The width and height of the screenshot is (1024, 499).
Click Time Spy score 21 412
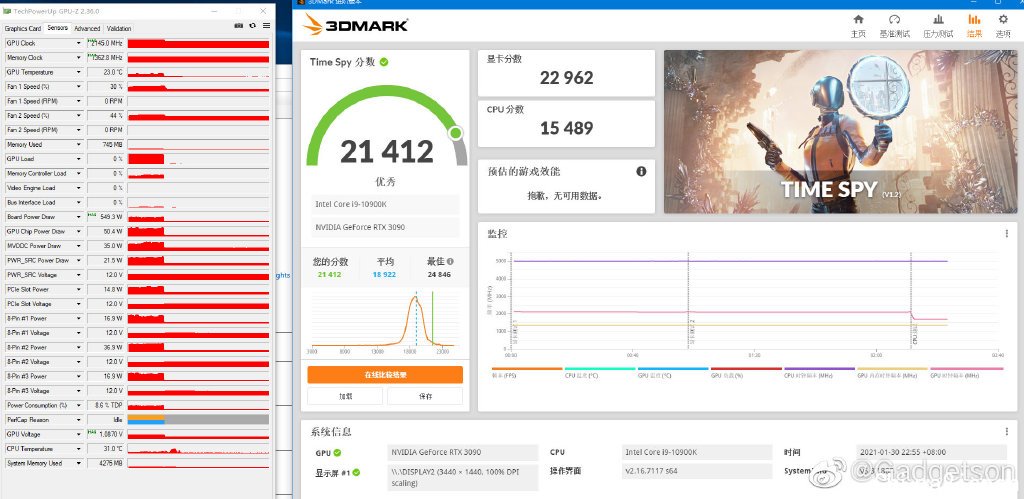pos(387,152)
